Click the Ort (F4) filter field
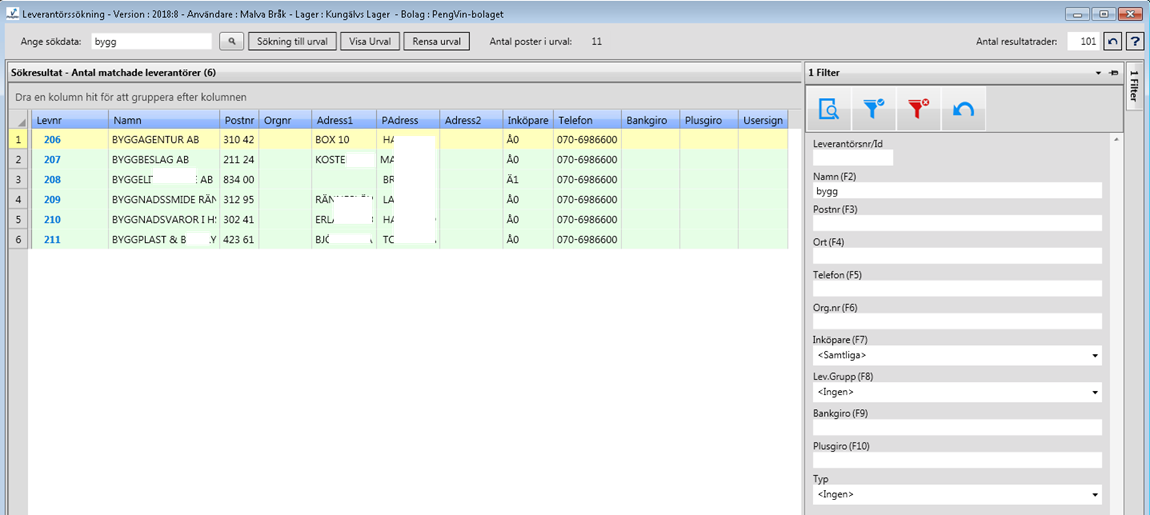This screenshot has width=1150, height=515. pos(957,256)
